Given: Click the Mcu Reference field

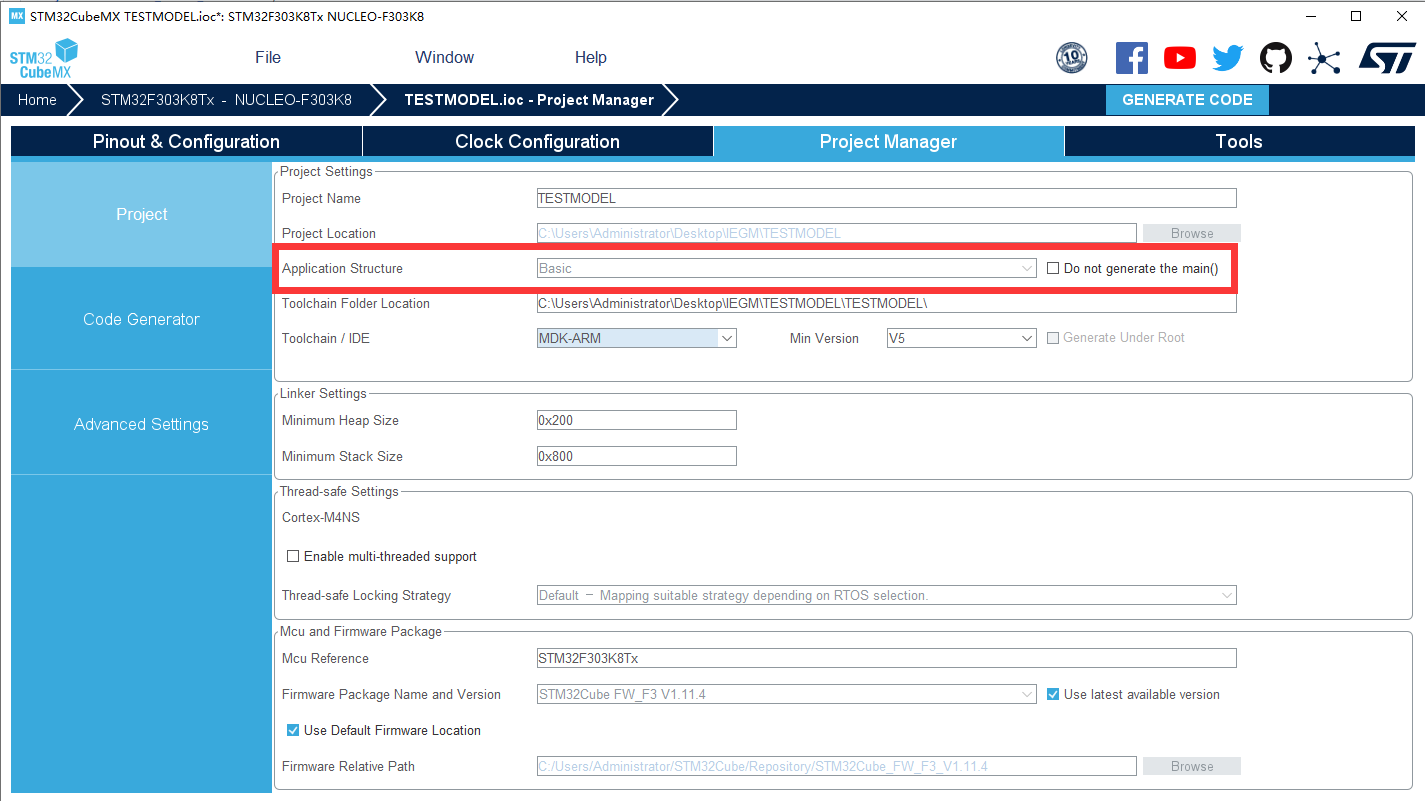Looking at the screenshot, I should click(886, 658).
